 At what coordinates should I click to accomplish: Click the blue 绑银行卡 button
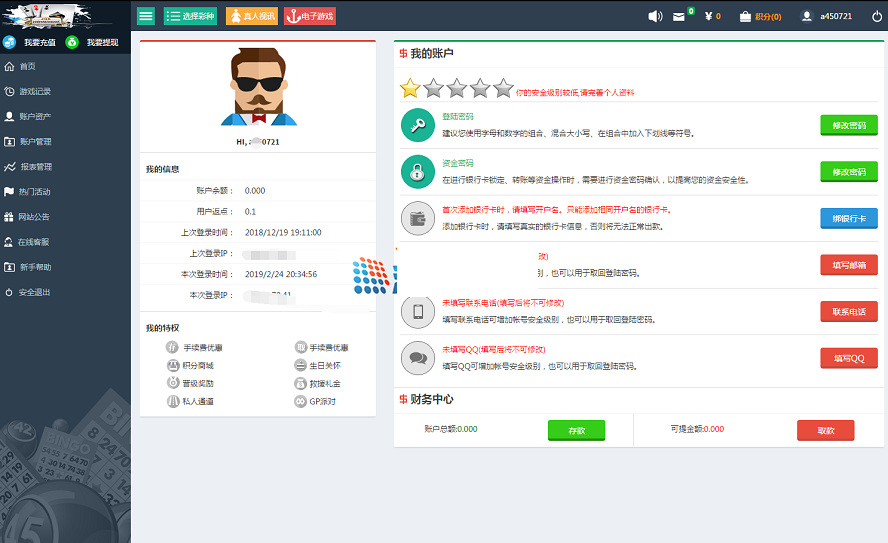pos(848,218)
